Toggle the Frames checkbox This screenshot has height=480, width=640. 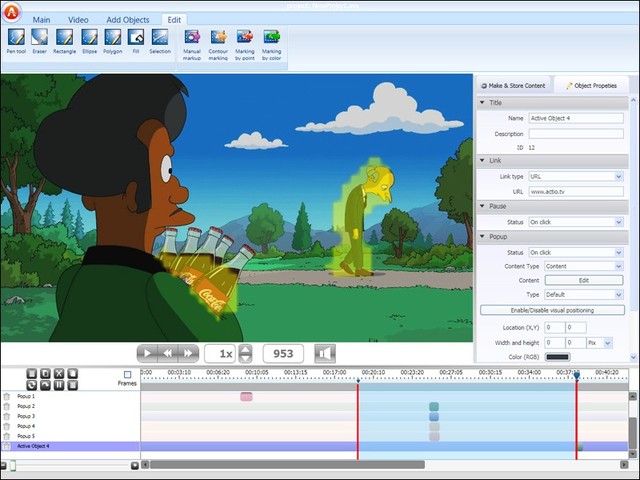(127, 375)
